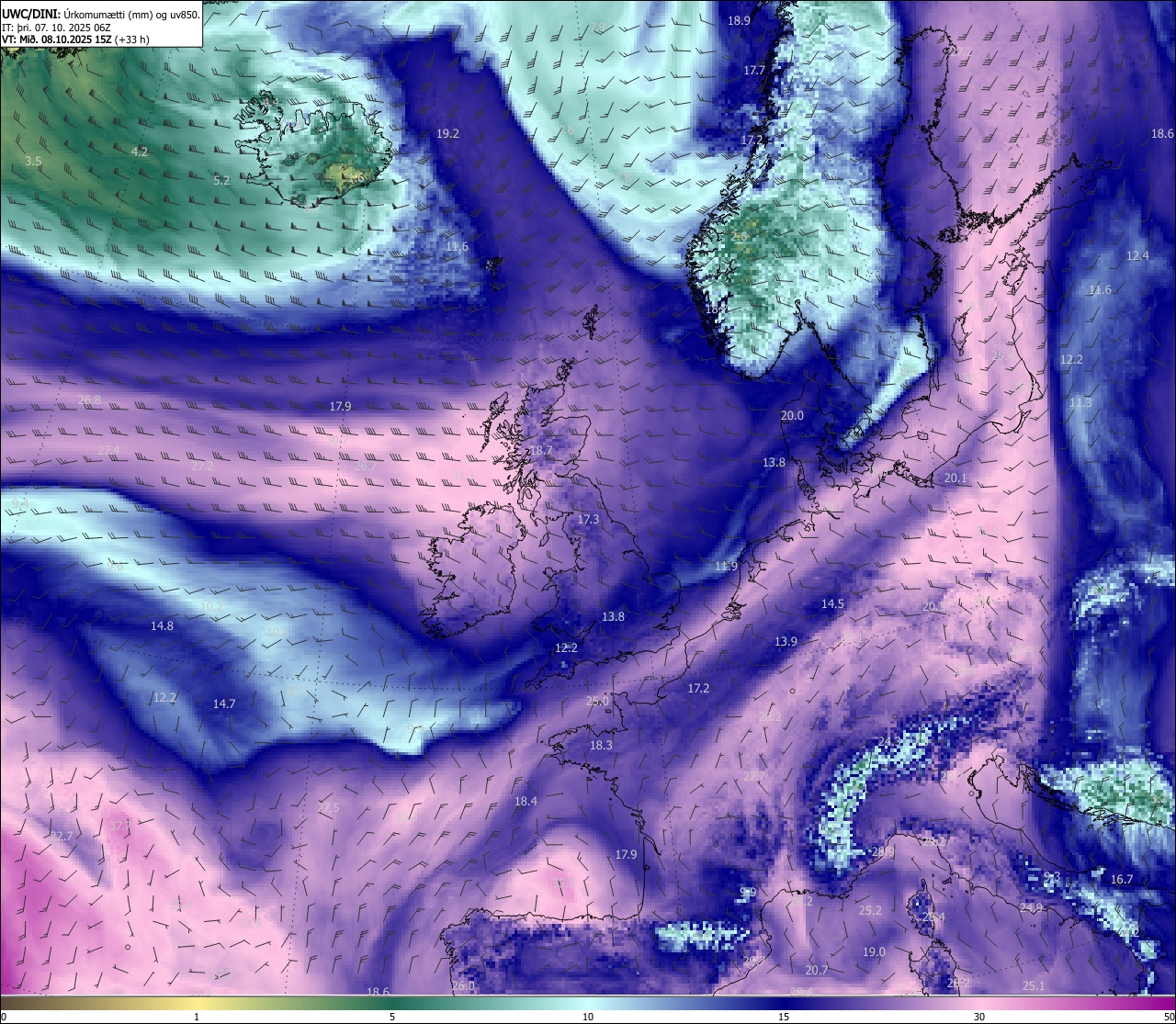Click the 20.7 value near bottom edge
The height and width of the screenshot is (1024, 1176).
coord(817,970)
